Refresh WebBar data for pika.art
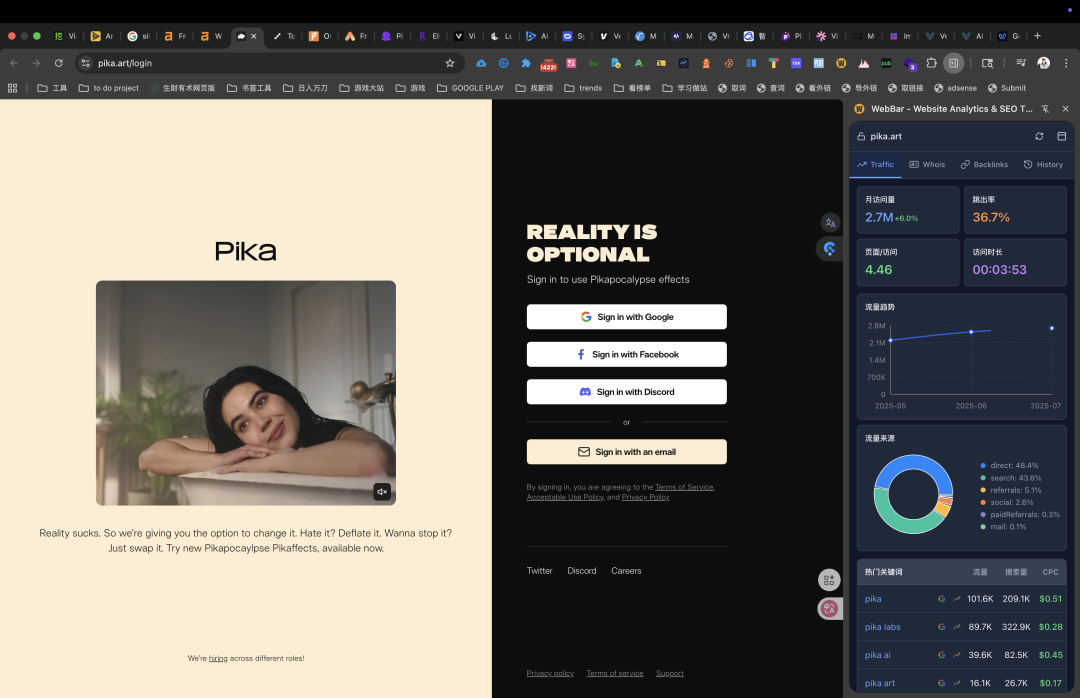This screenshot has height=698, width=1080. 1039,136
